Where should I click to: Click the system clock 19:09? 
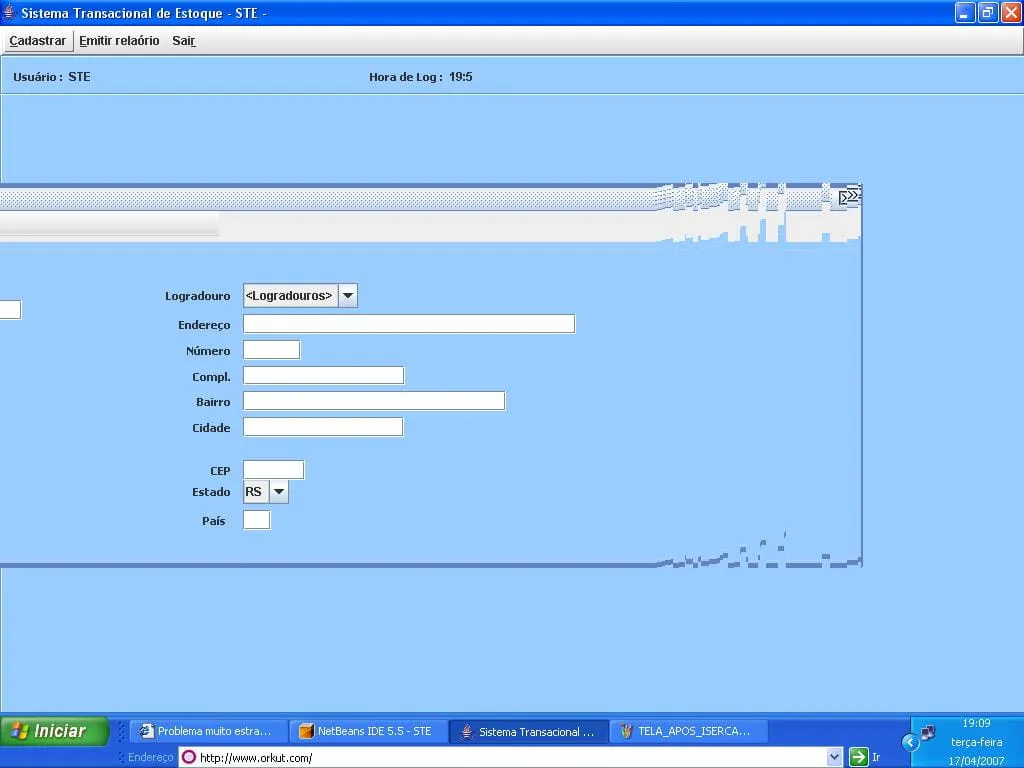tap(976, 724)
